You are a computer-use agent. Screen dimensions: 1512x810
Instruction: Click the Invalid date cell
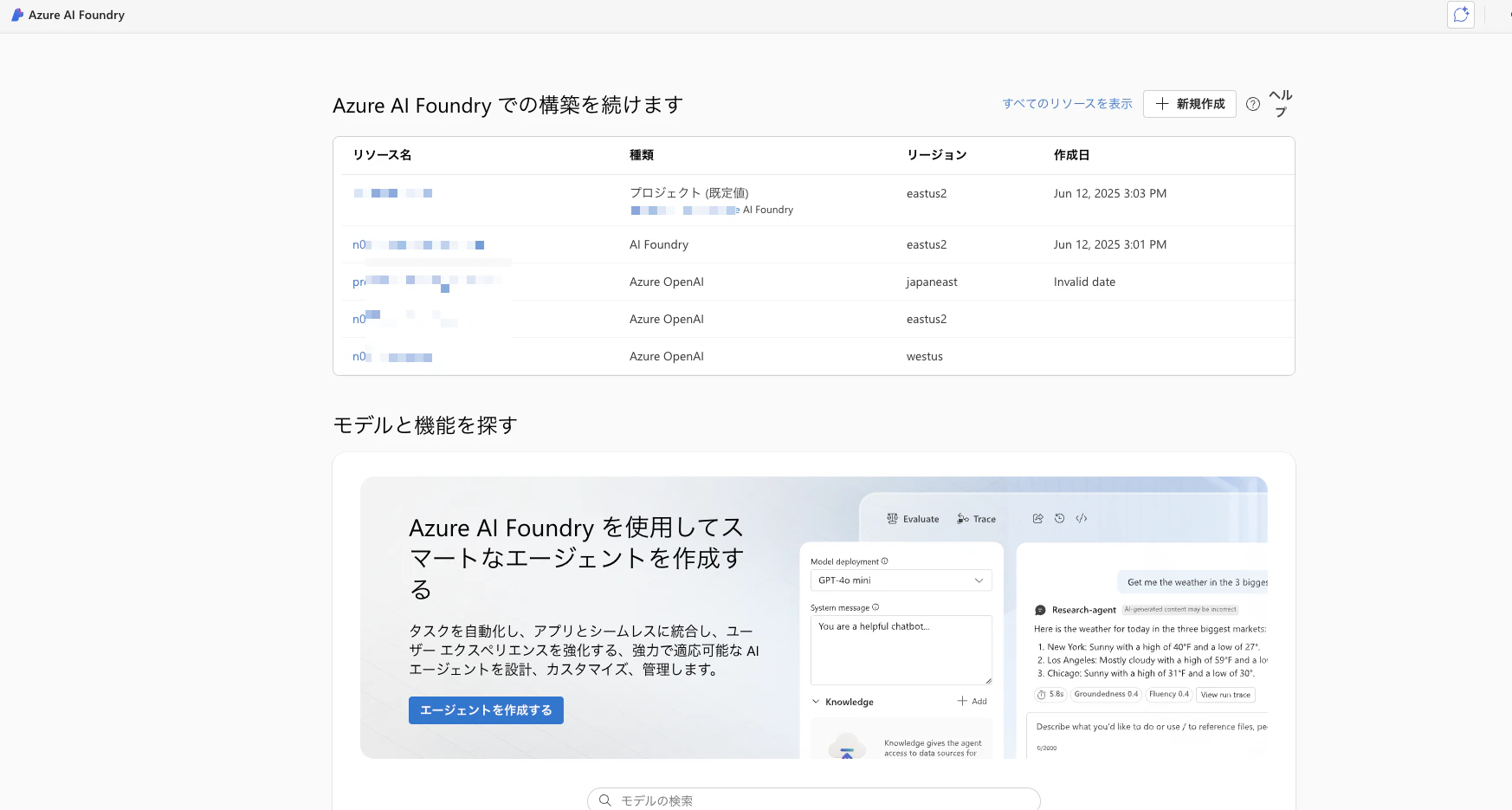(1084, 282)
